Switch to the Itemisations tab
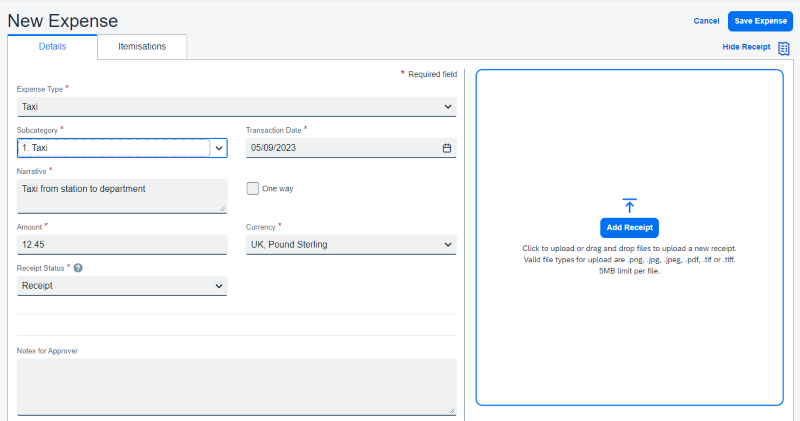This screenshot has height=421, width=800. coord(142,46)
